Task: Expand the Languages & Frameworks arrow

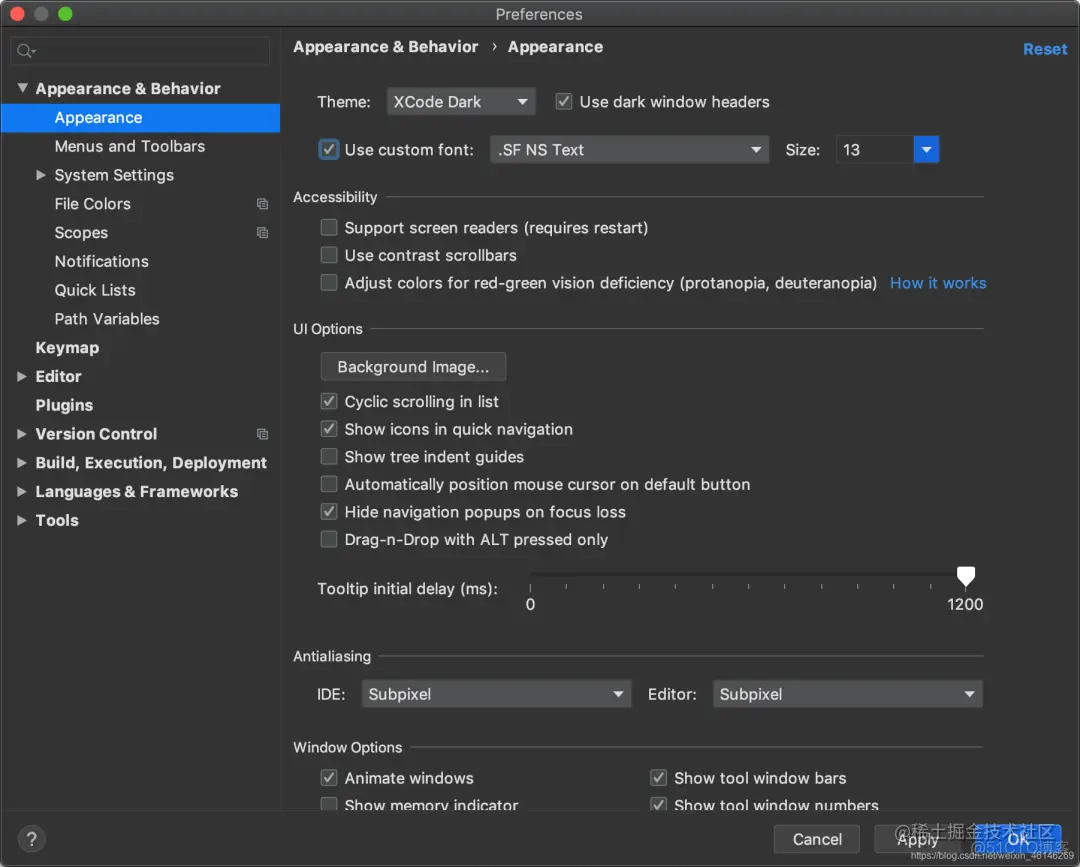Action: (x=21, y=492)
